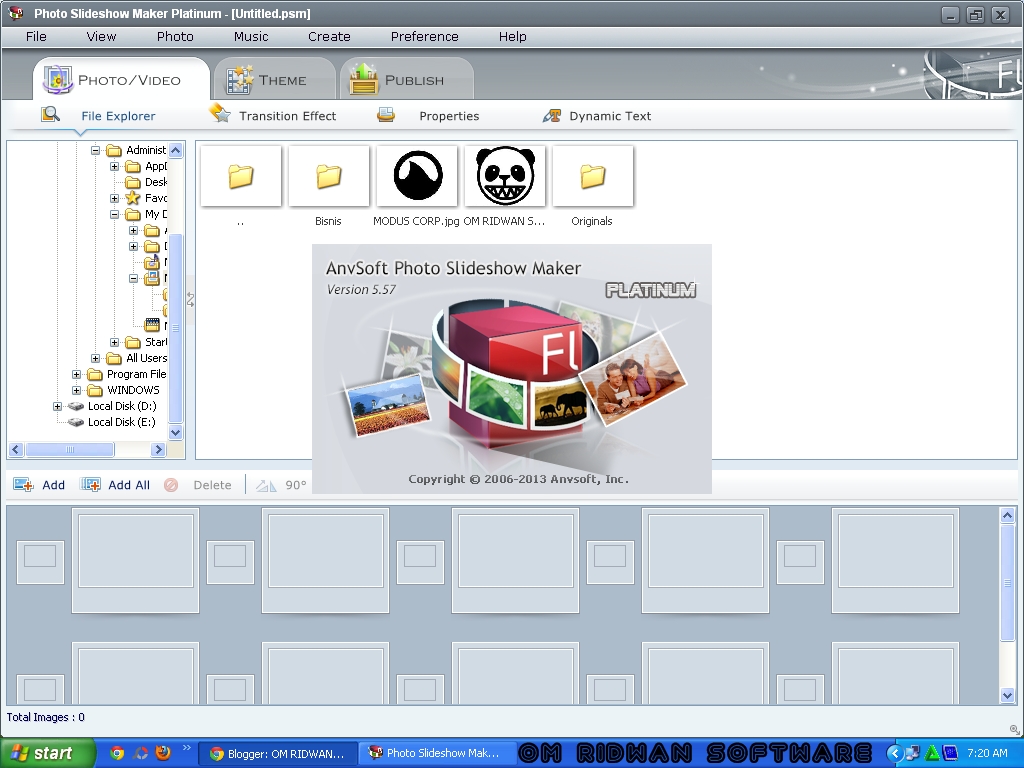Open the File menu
The width and height of the screenshot is (1024, 768).
click(36, 37)
